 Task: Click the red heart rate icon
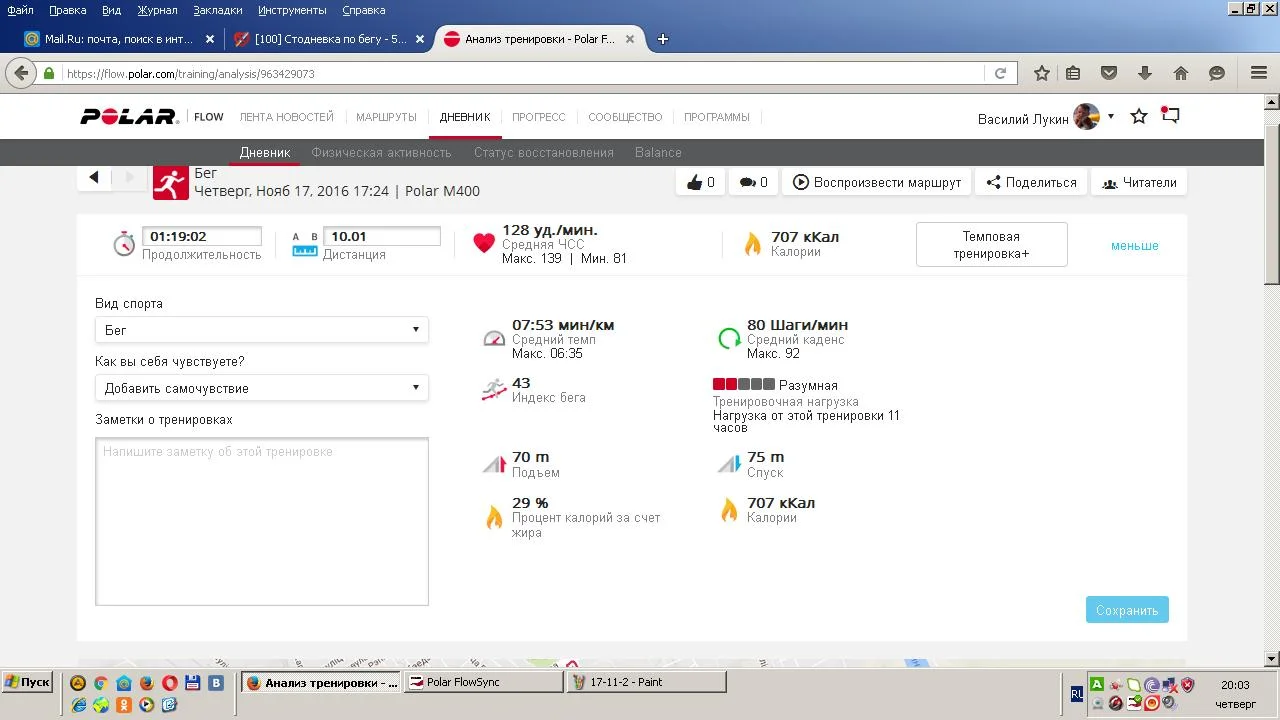click(x=484, y=243)
